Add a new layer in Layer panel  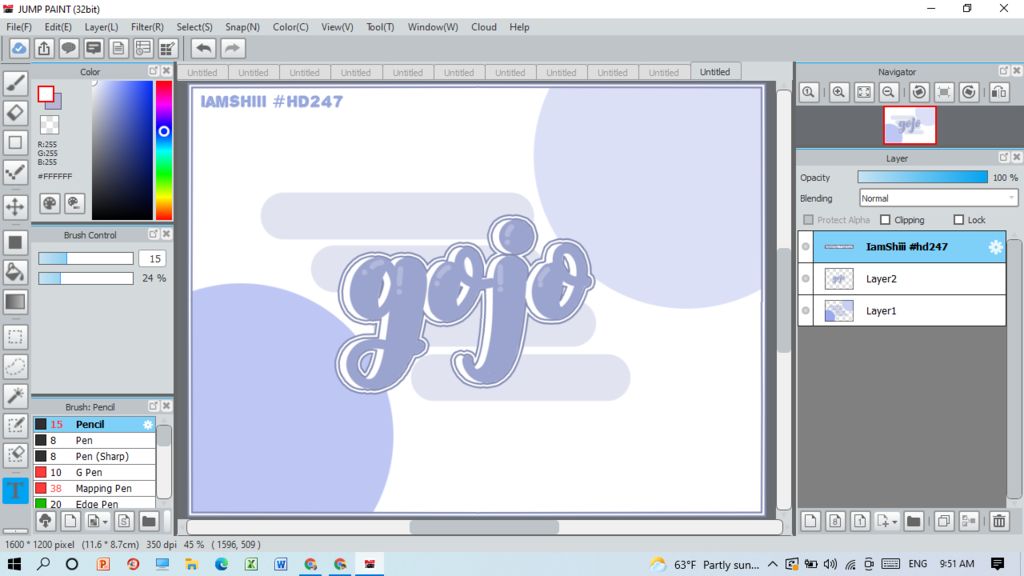(x=810, y=520)
